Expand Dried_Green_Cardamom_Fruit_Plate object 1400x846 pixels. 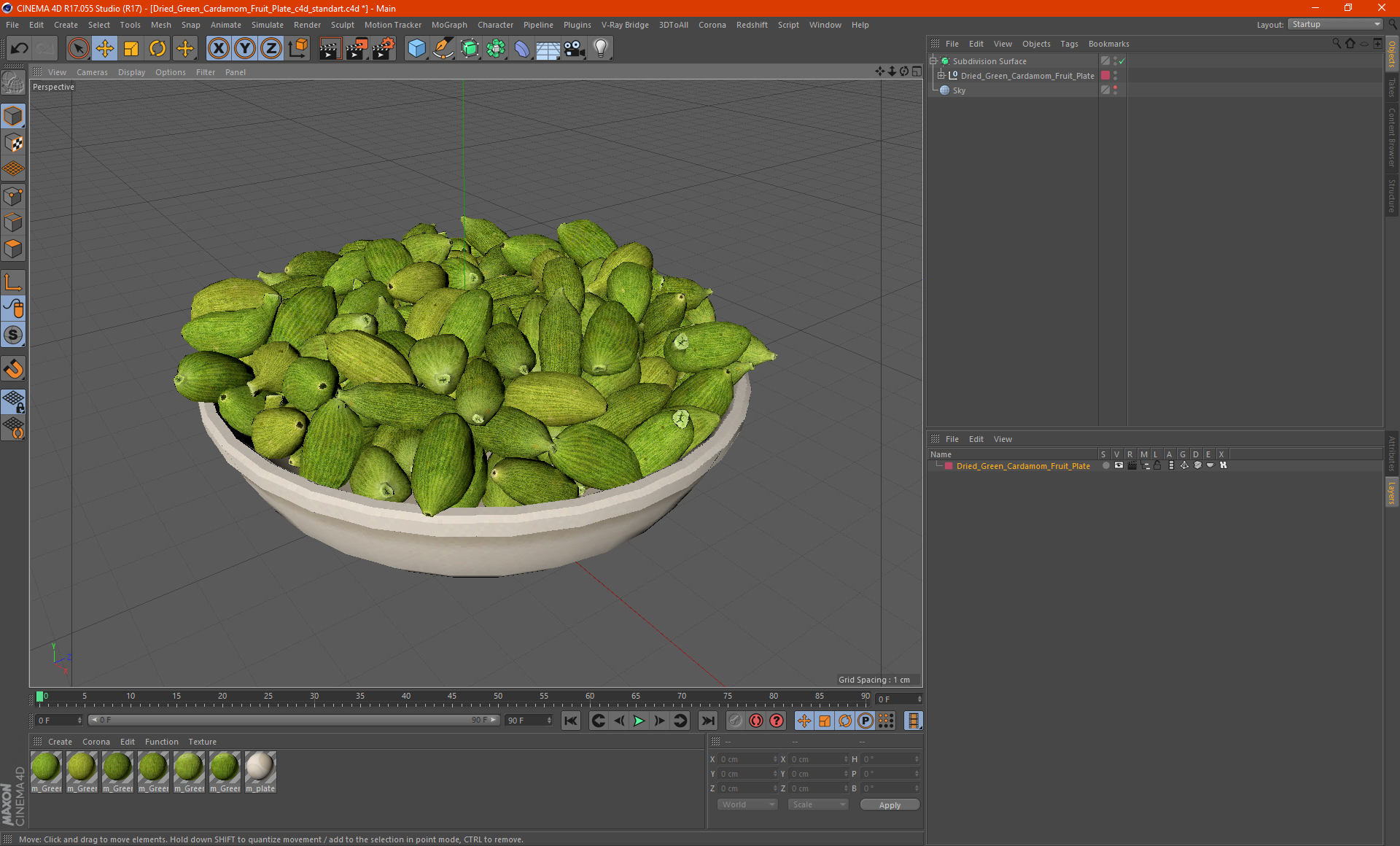[x=941, y=76]
